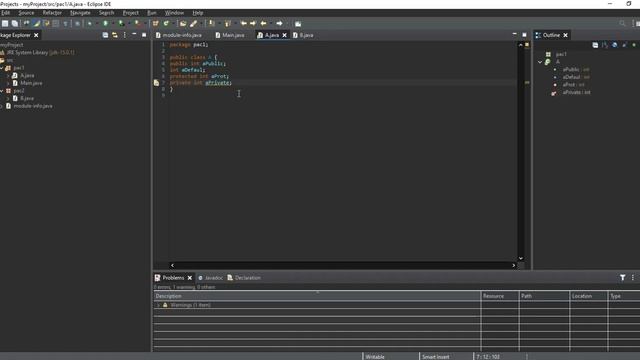Click the Problems view filter icon

click(x=622, y=278)
